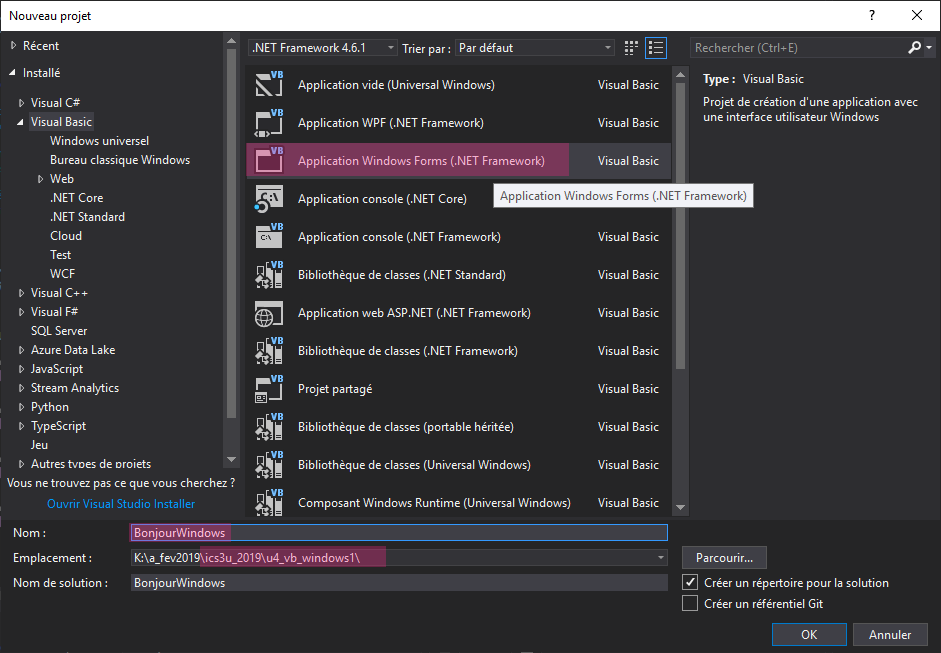The image size is (941, 653).
Task: Expand the Récent section
Action: coord(13,46)
